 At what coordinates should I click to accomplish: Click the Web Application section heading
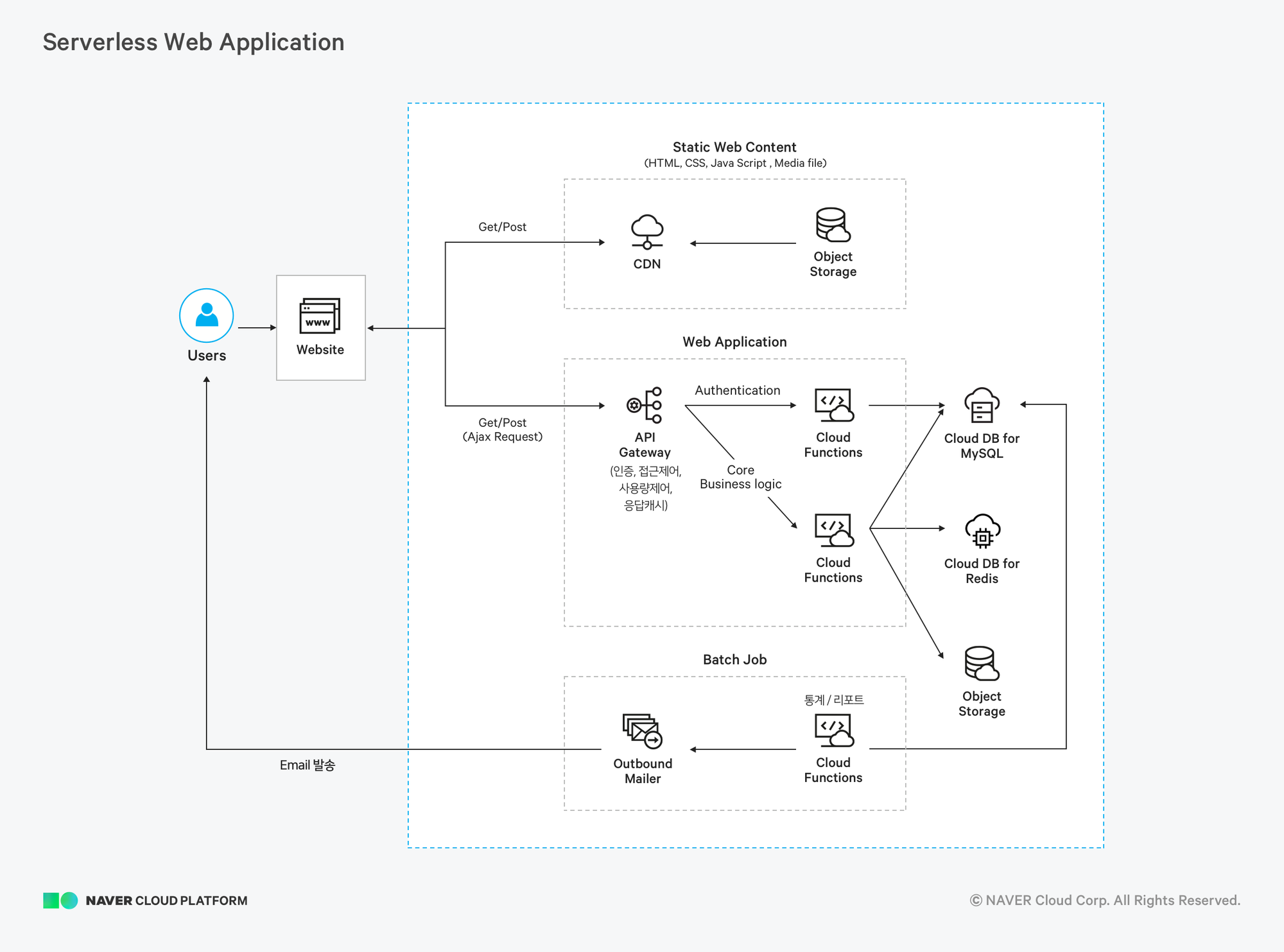[734, 342]
